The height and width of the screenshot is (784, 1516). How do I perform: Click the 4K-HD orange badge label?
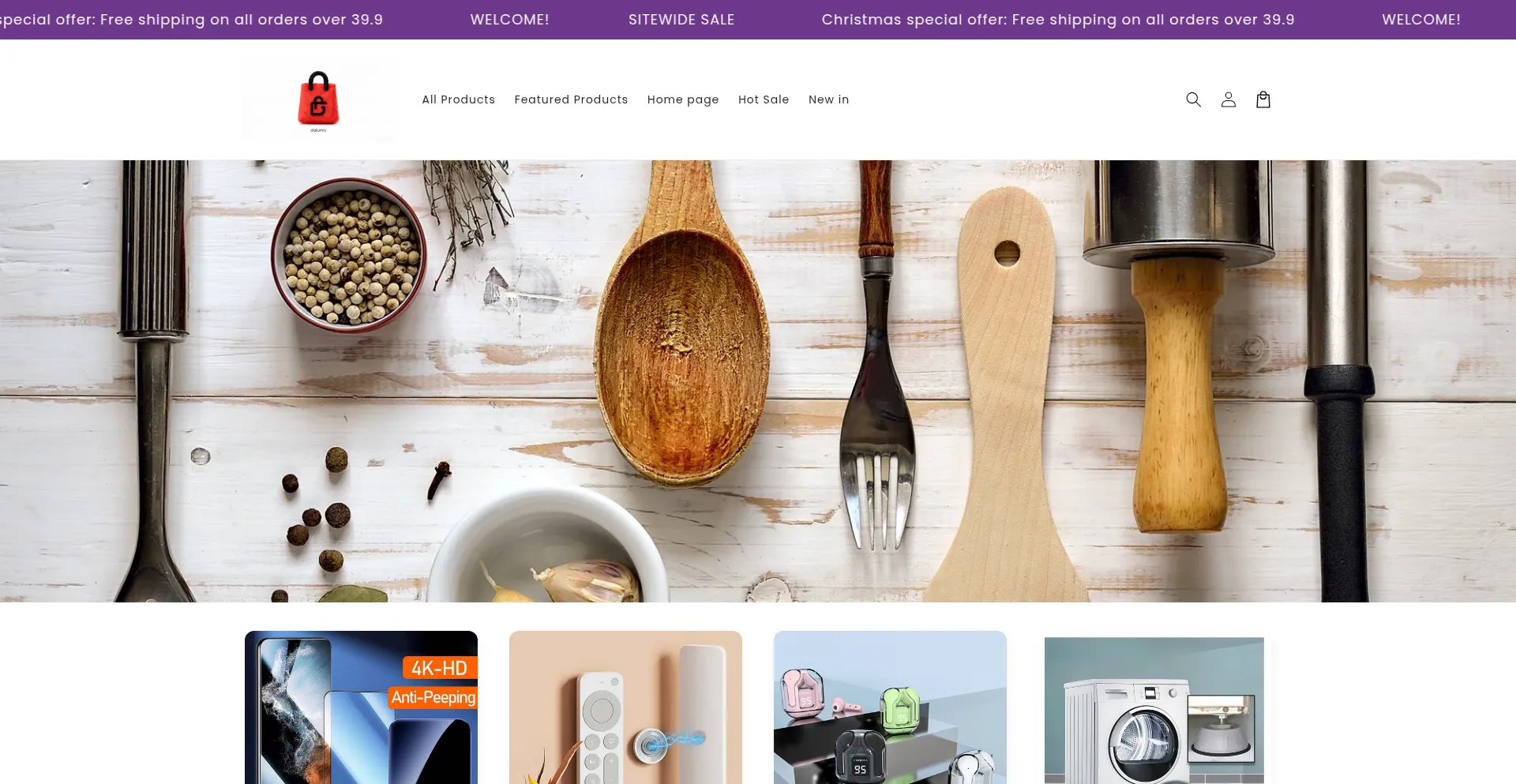click(439, 668)
